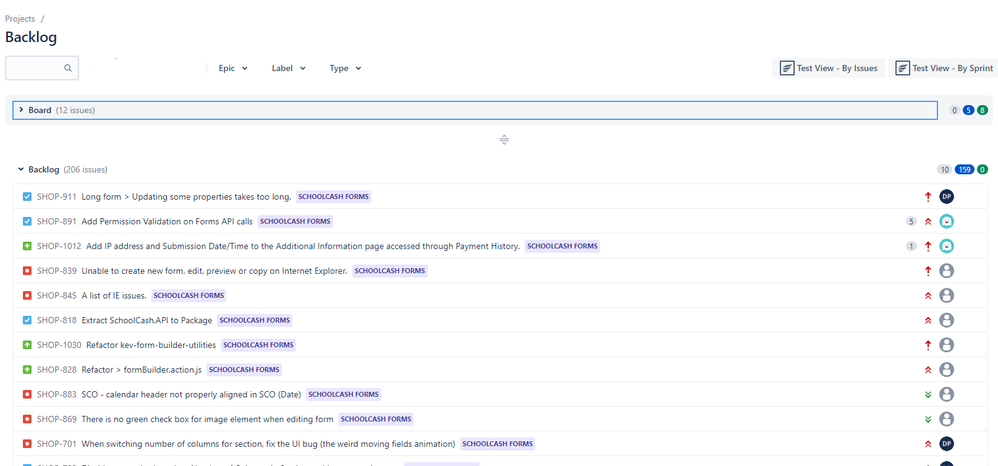The height and width of the screenshot is (466, 998).
Task: Select 'SCO - calendar header not properly aligned' summary
Action: [x=191, y=394]
